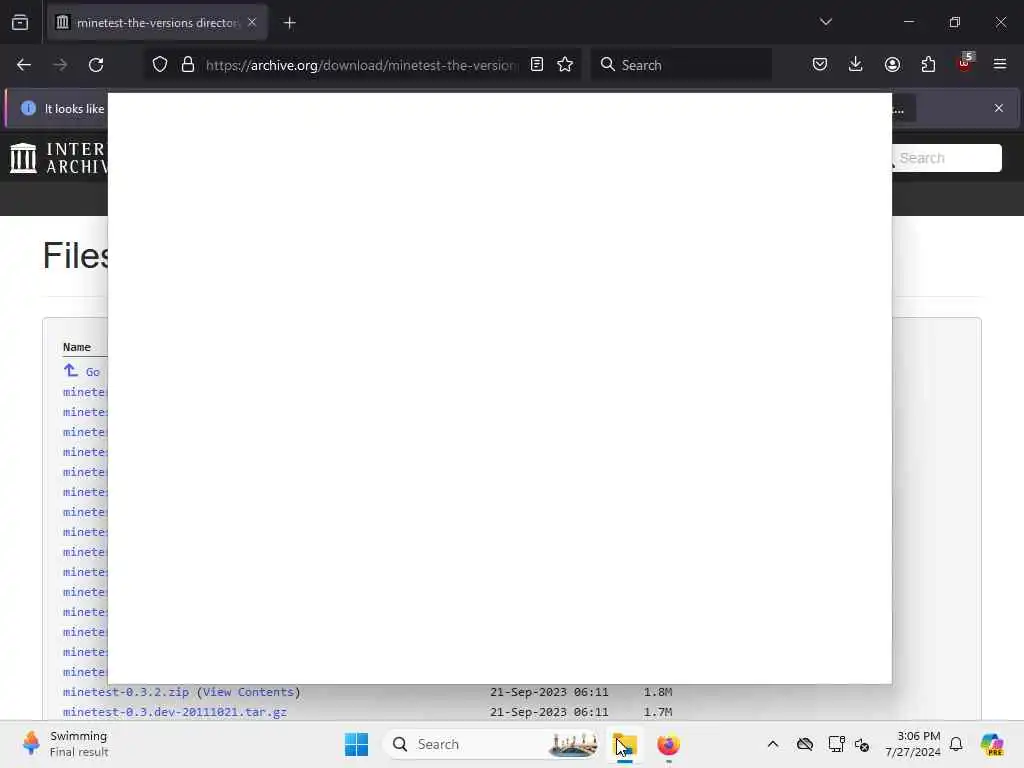Go forward to the next page
Screen dimensions: 1024x768
(60, 65)
